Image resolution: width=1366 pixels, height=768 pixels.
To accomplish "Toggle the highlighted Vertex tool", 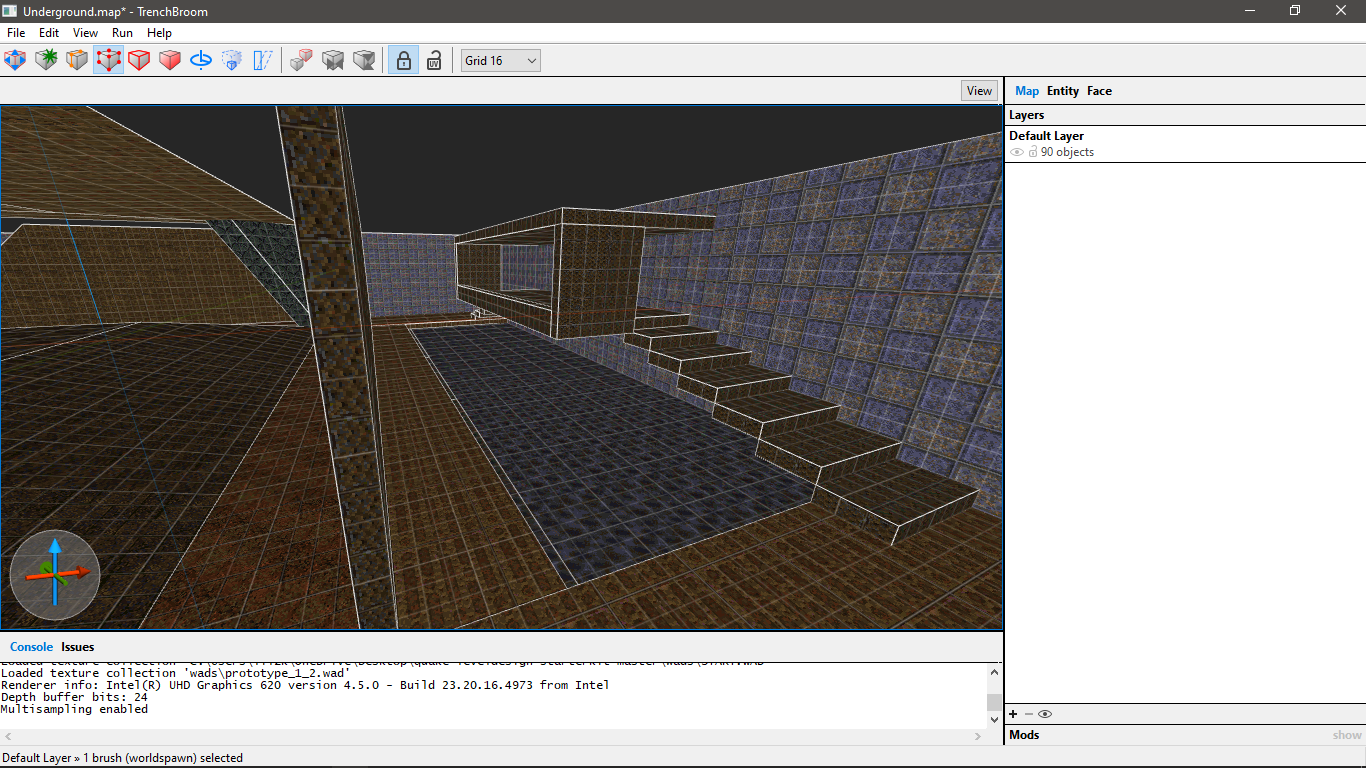I will tap(108, 60).
